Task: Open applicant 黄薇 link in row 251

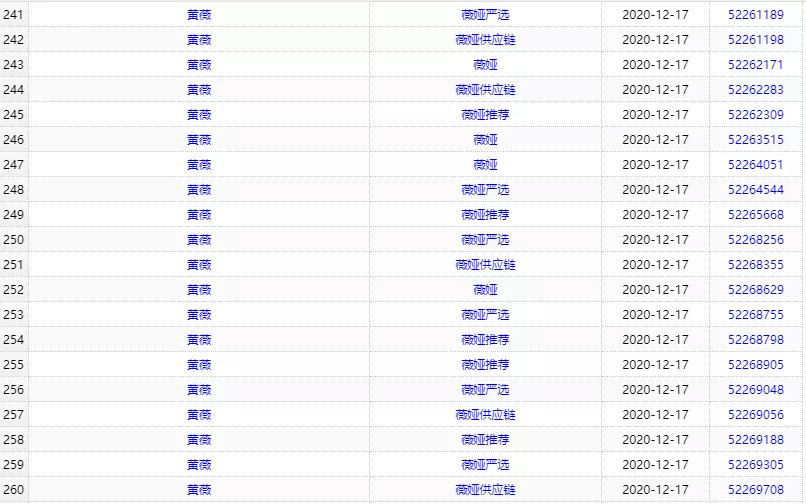Action: (x=199, y=265)
